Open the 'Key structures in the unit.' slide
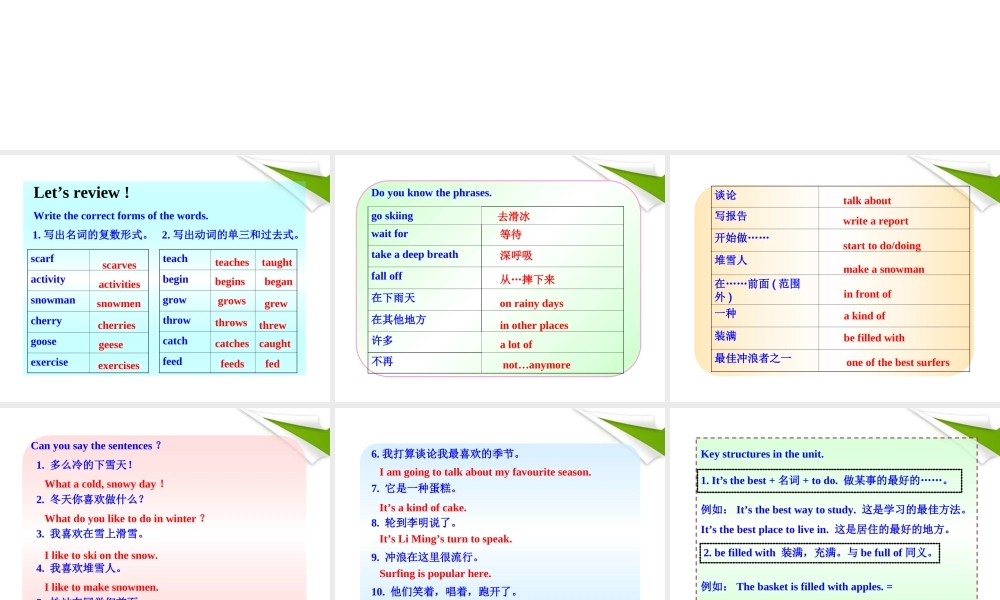1000x600 pixels. tap(835, 504)
